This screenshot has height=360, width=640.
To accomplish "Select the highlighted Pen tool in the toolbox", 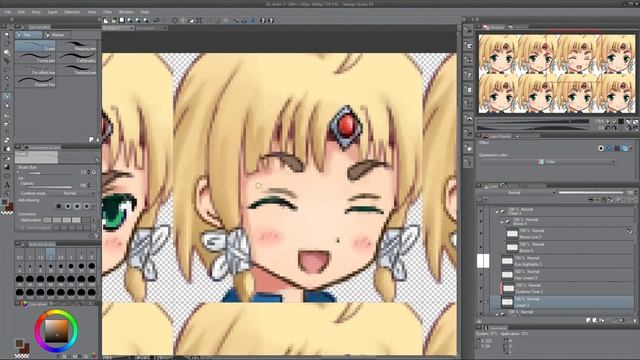I will 7,97.
